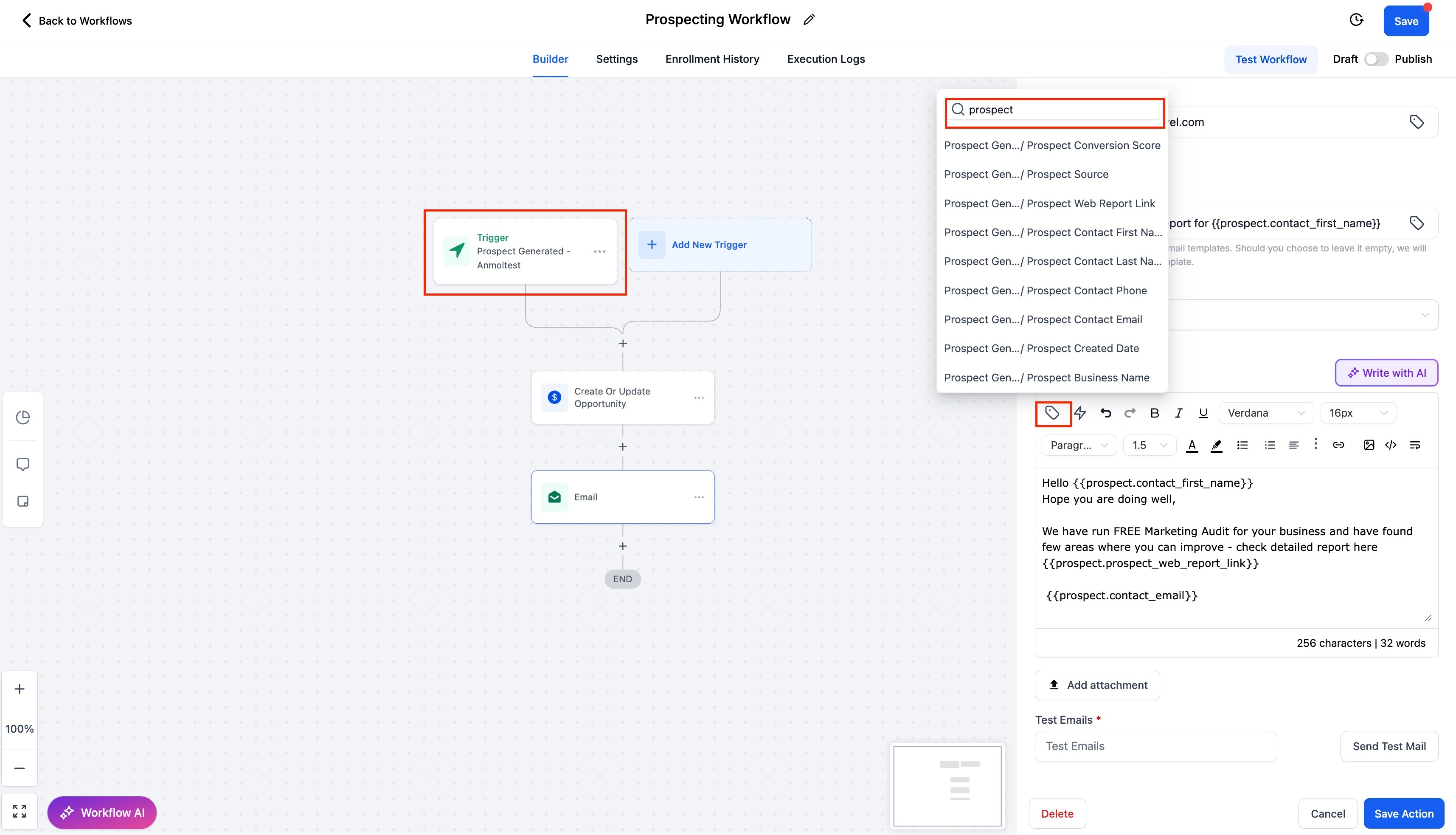Open the text highlight color picker

coord(1217,445)
